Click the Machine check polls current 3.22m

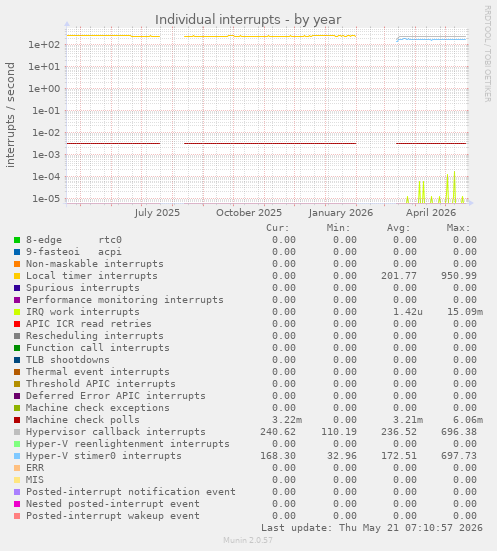click(x=287, y=420)
